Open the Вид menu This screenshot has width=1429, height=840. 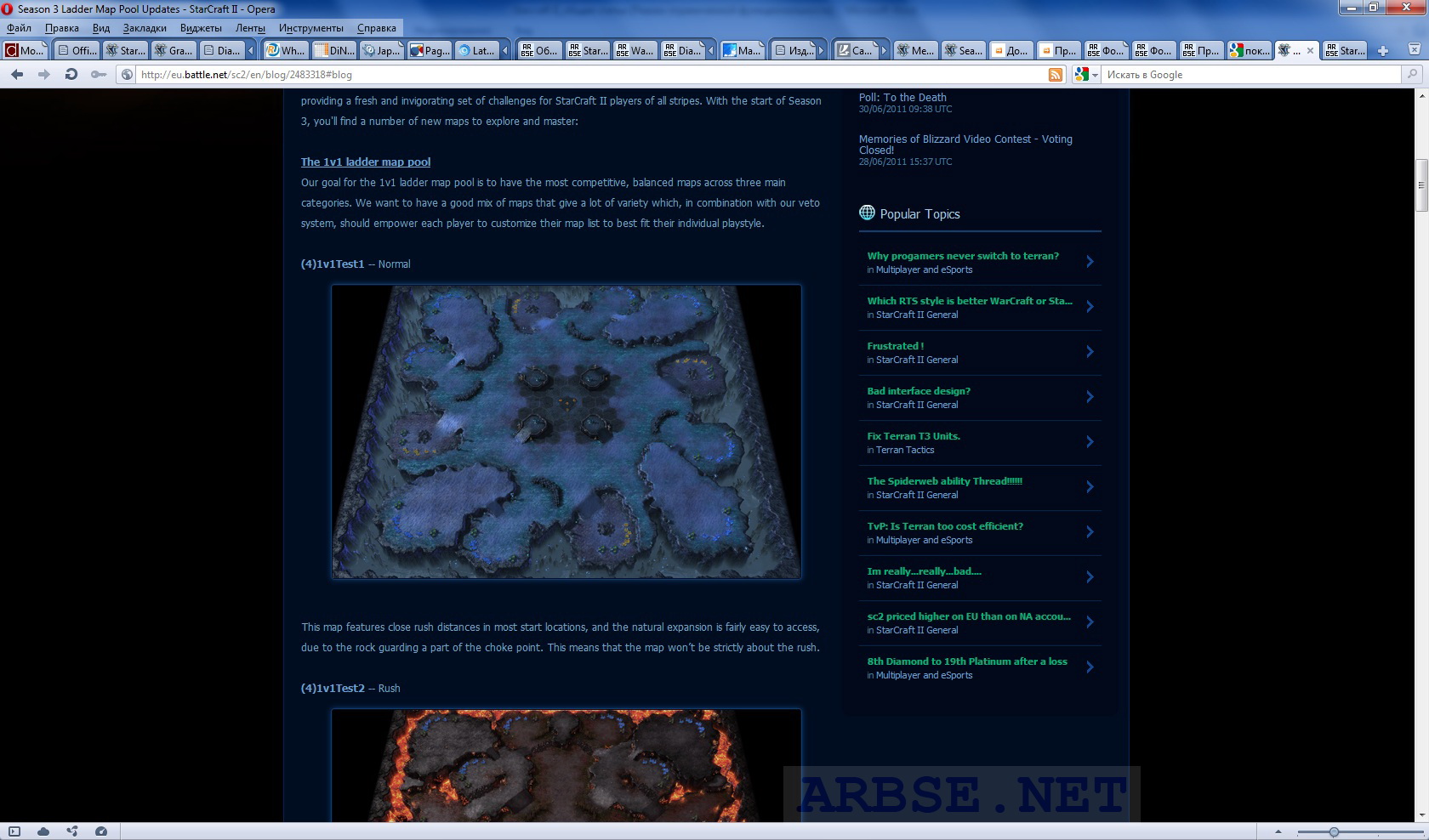(x=101, y=28)
